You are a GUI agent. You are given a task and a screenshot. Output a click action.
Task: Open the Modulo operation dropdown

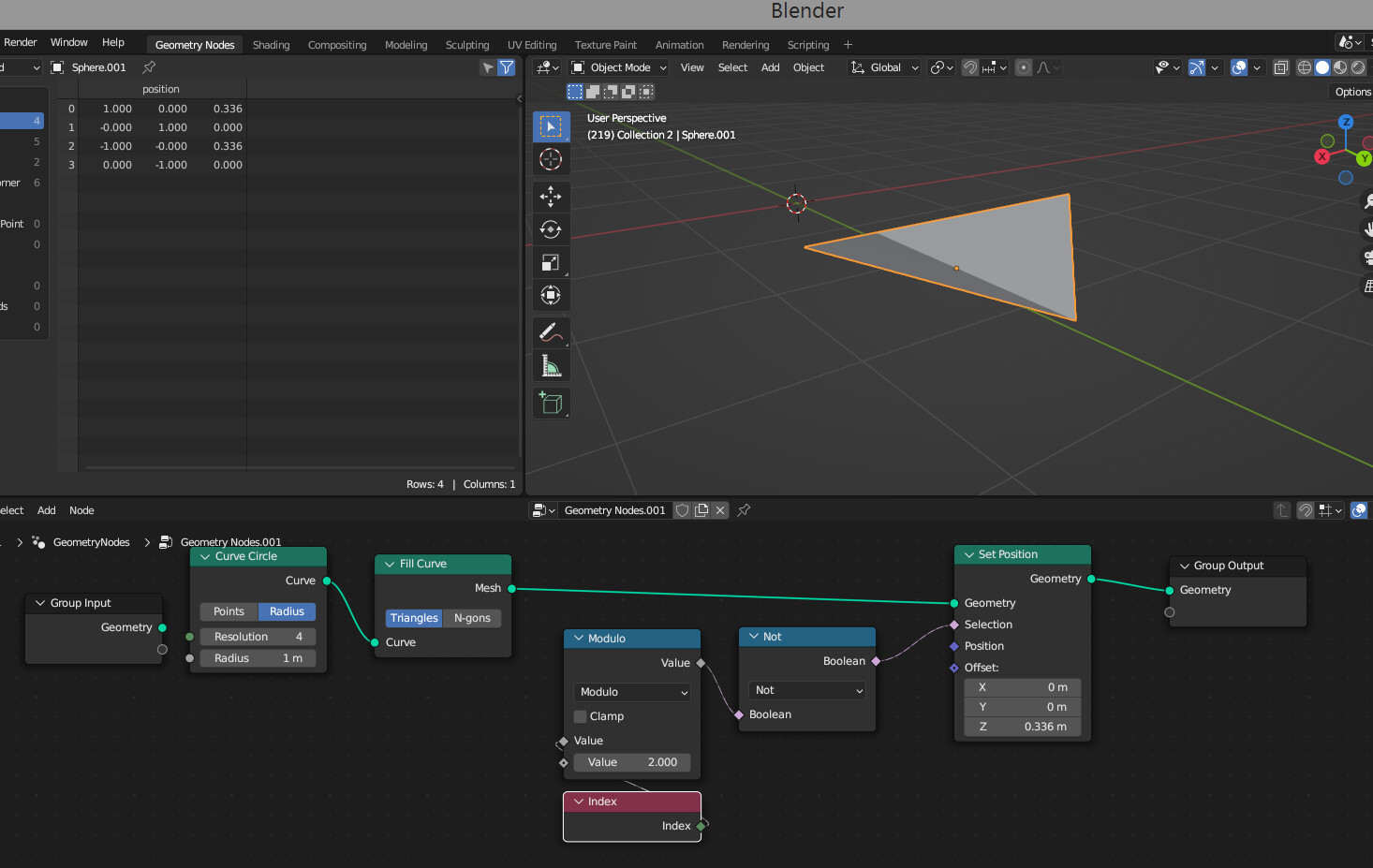pyautogui.click(x=632, y=692)
